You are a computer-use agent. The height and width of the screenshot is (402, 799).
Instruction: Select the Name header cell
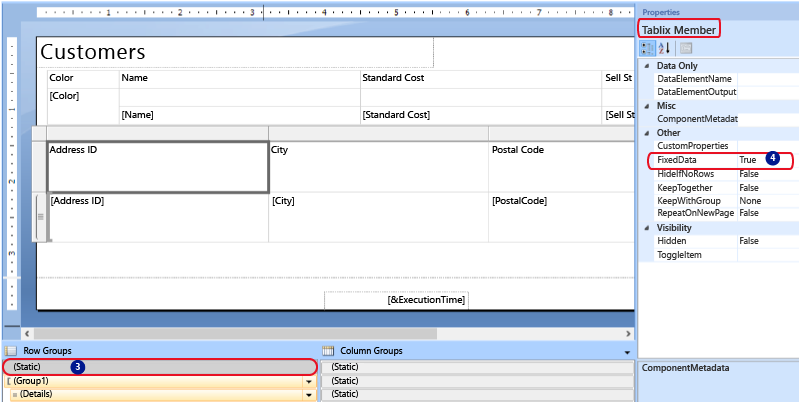coord(239,79)
